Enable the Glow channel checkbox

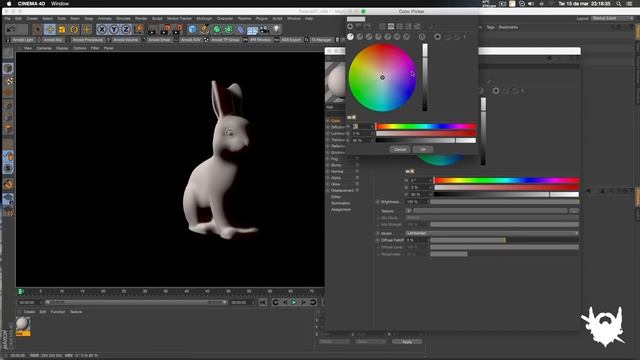pos(357,184)
